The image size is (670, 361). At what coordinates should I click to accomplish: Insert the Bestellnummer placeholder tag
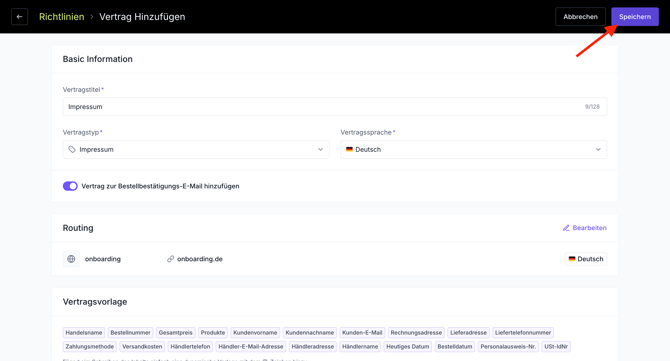coord(130,333)
